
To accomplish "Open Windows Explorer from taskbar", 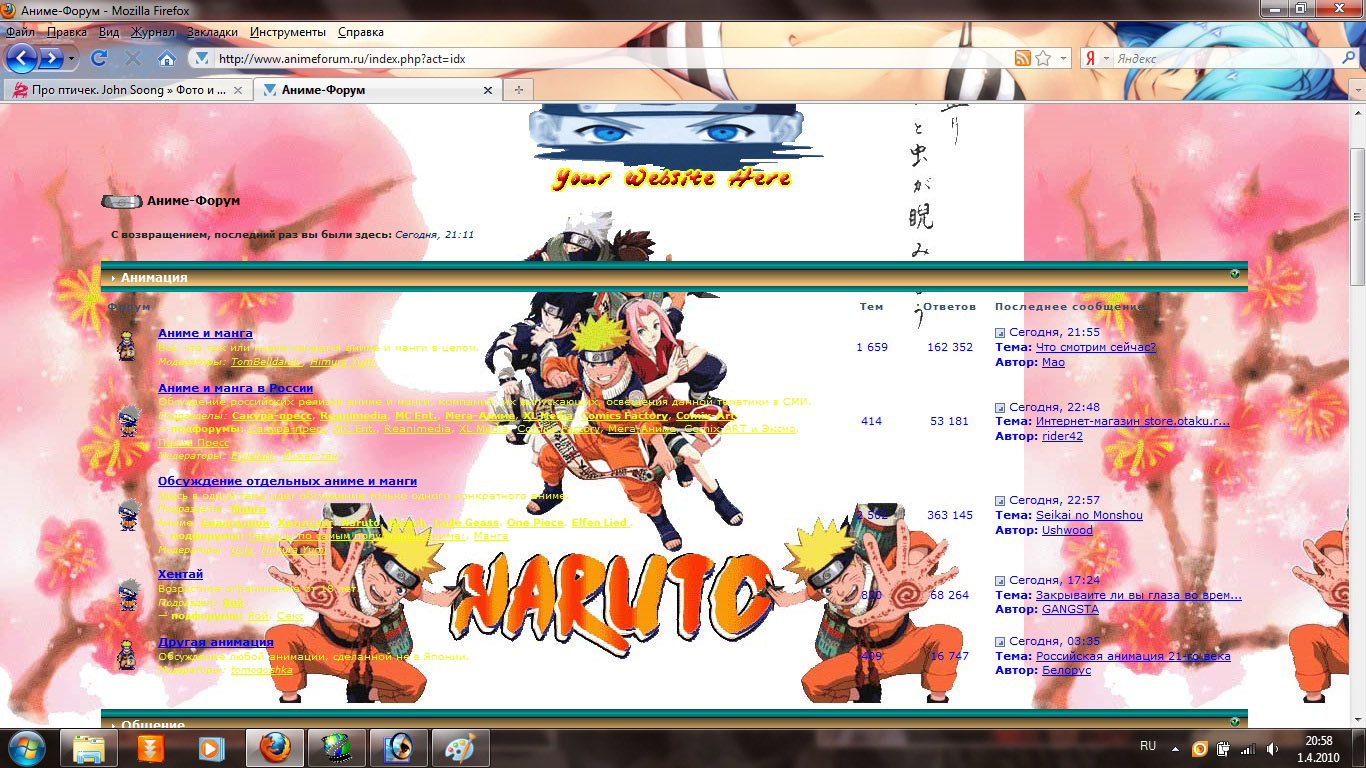I will (88, 748).
